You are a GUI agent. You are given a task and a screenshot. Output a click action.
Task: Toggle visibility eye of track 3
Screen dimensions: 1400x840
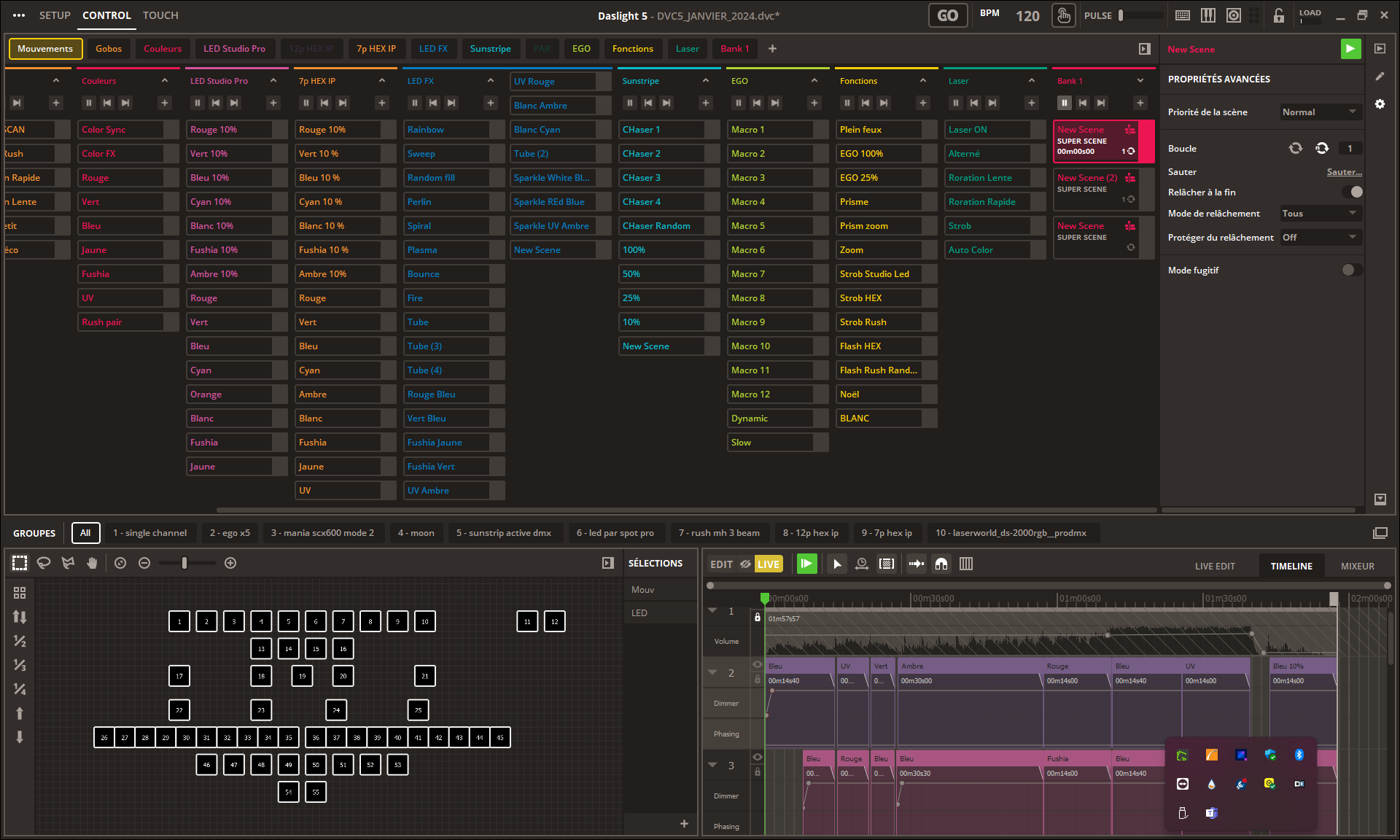tap(758, 757)
